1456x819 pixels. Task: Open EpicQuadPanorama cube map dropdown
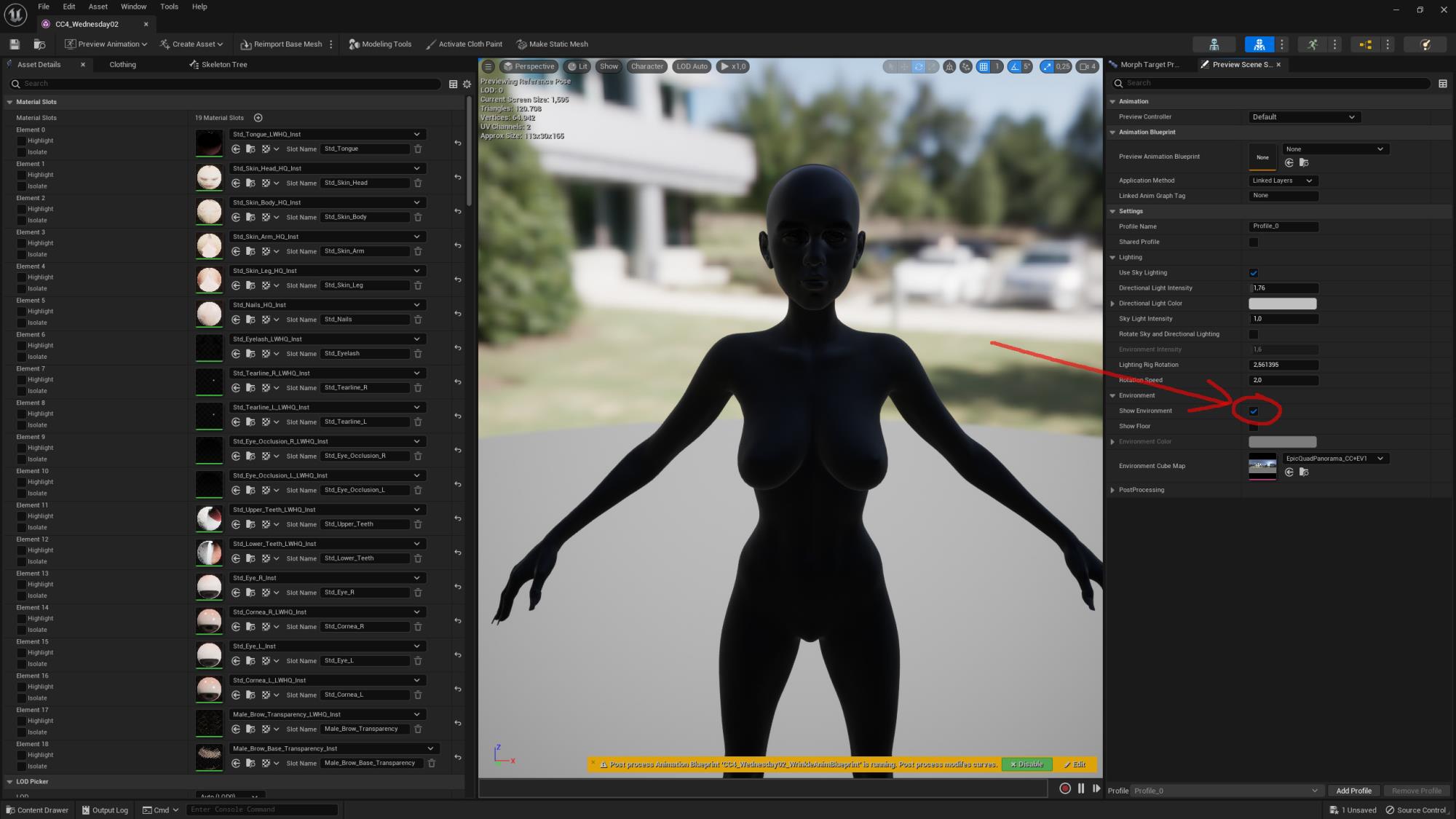(1334, 459)
